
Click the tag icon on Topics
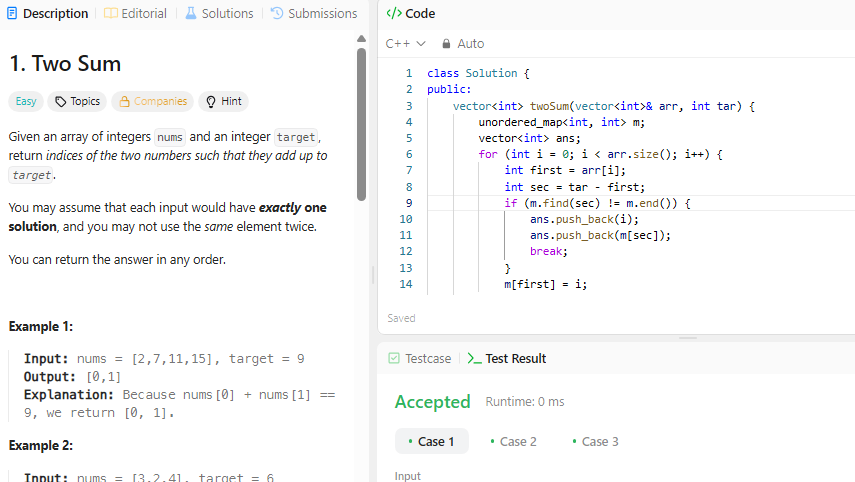[x=61, y=101]
